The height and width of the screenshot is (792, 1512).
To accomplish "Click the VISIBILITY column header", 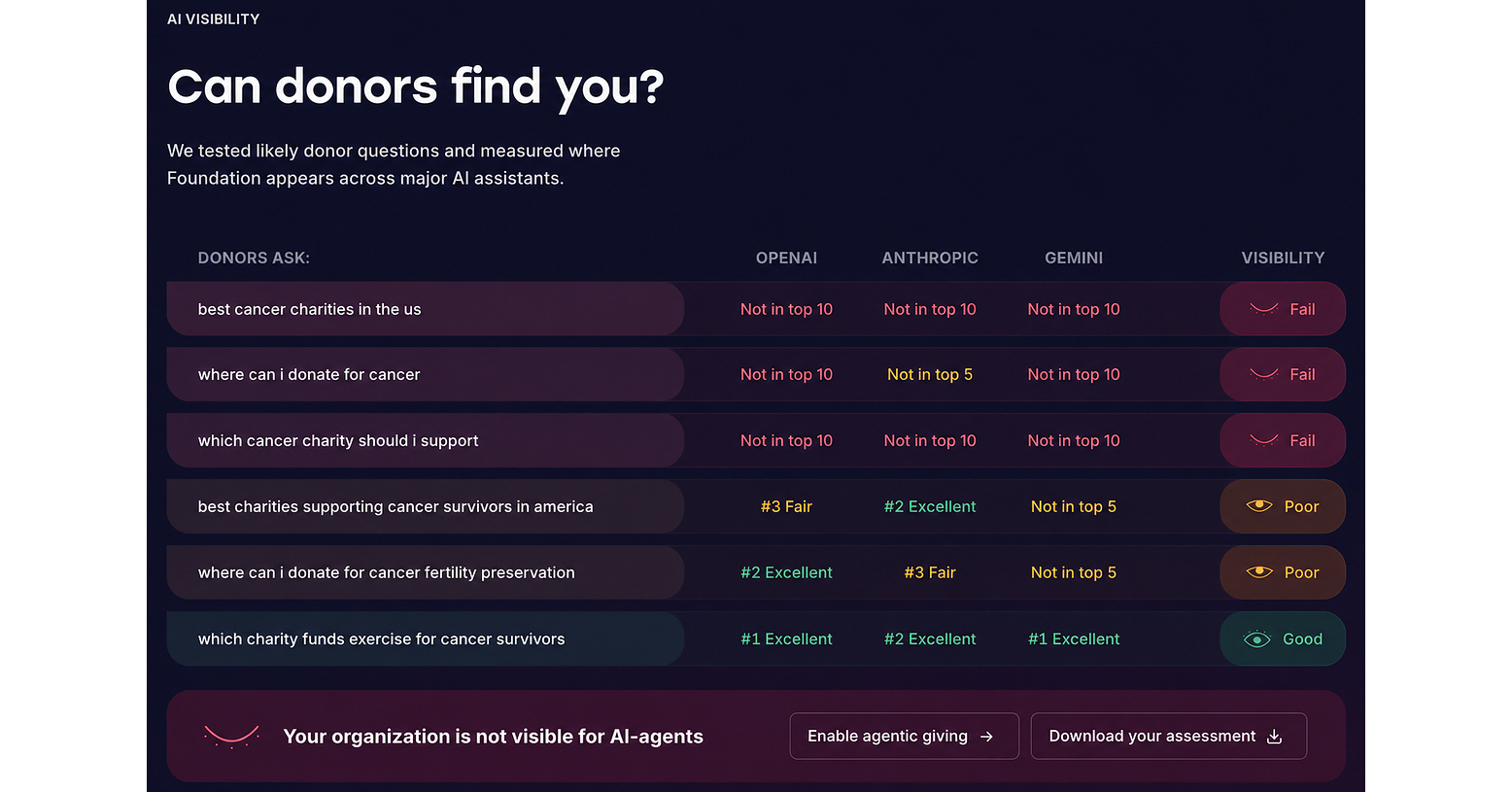I will (1283, 258).
